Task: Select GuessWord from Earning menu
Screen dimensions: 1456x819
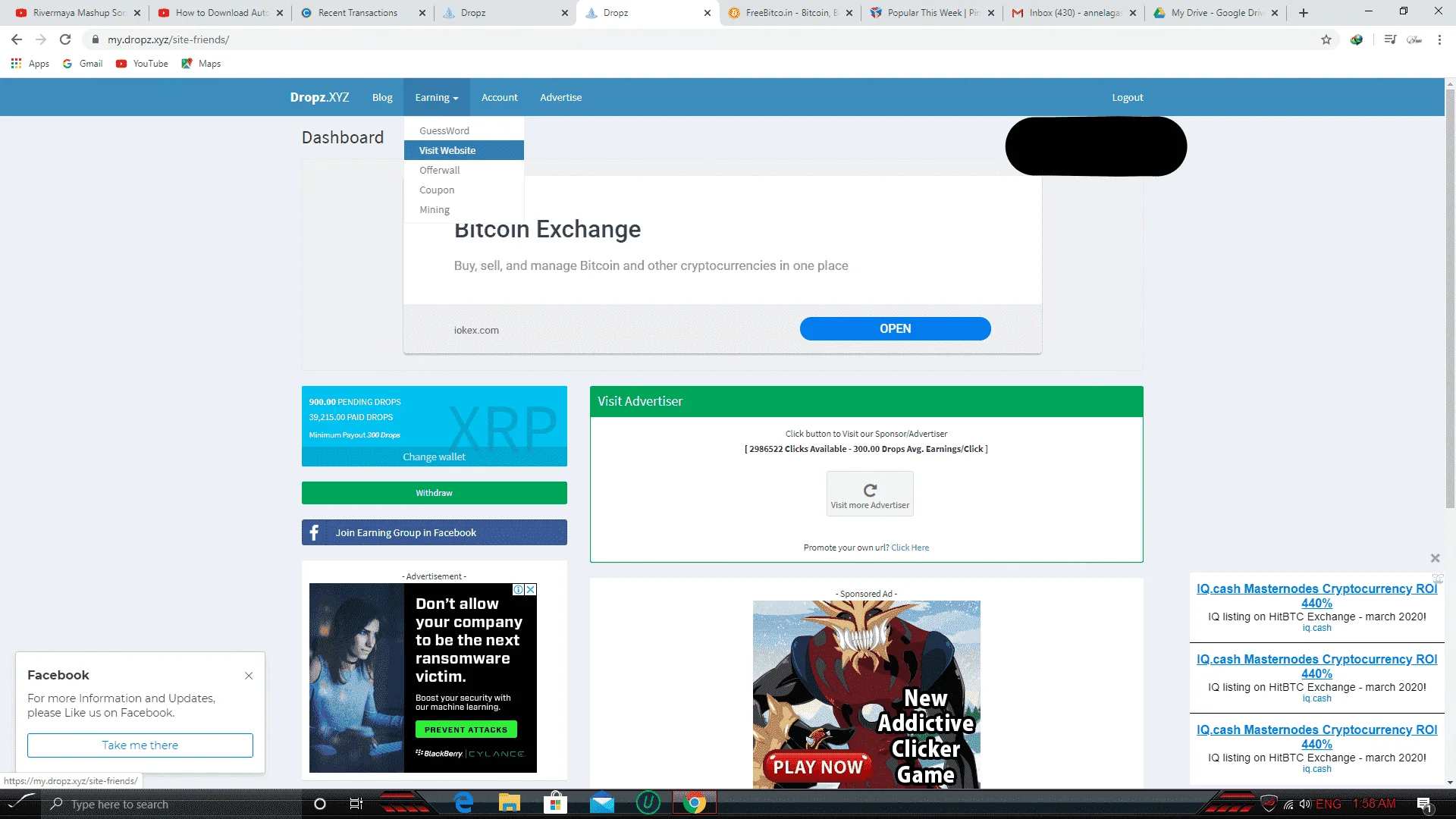Action: (x=463, y=130)
